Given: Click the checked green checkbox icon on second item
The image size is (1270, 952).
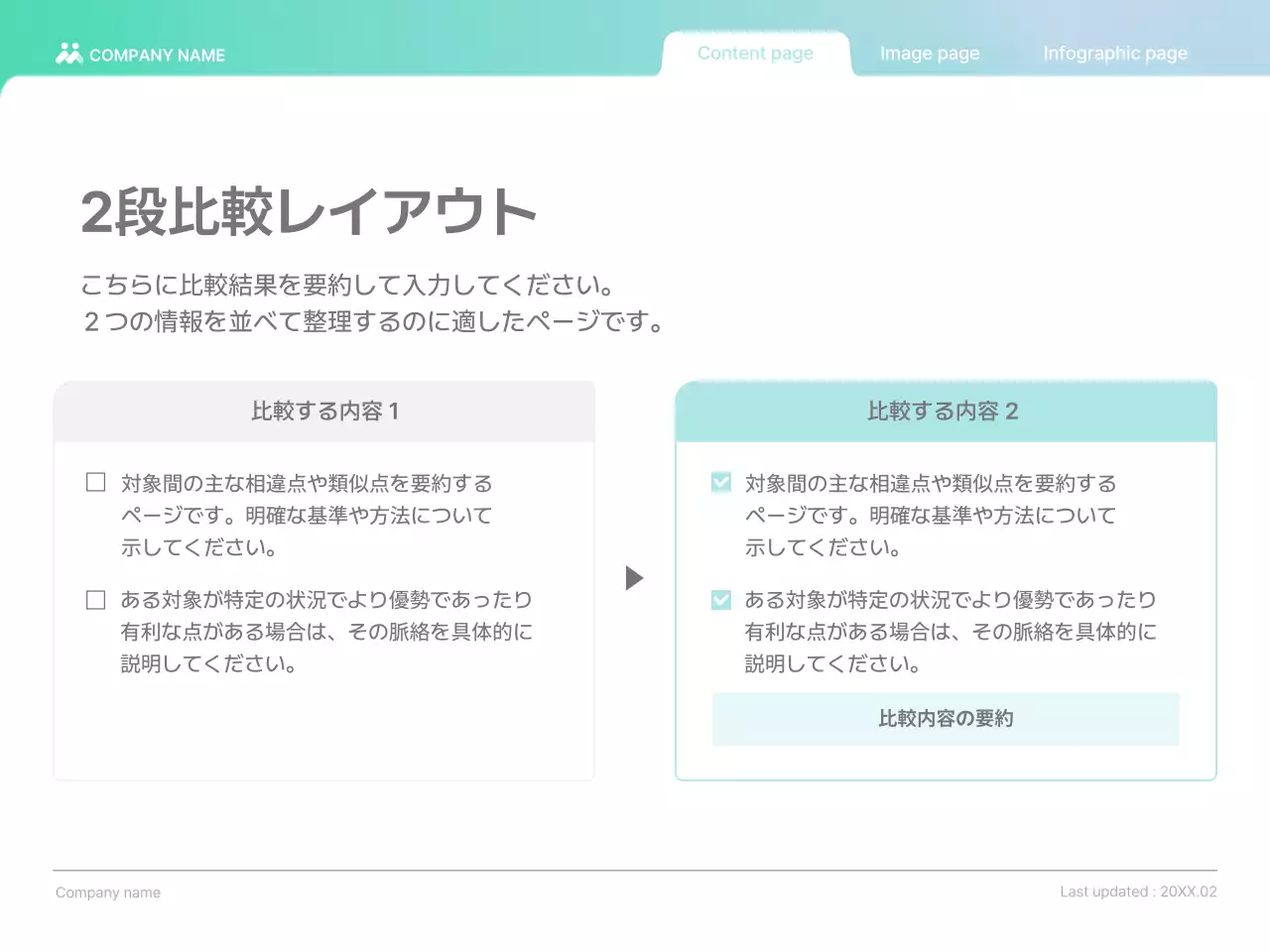Looking at the screenshot, I should pyautogui.click(x=719, y=599).
